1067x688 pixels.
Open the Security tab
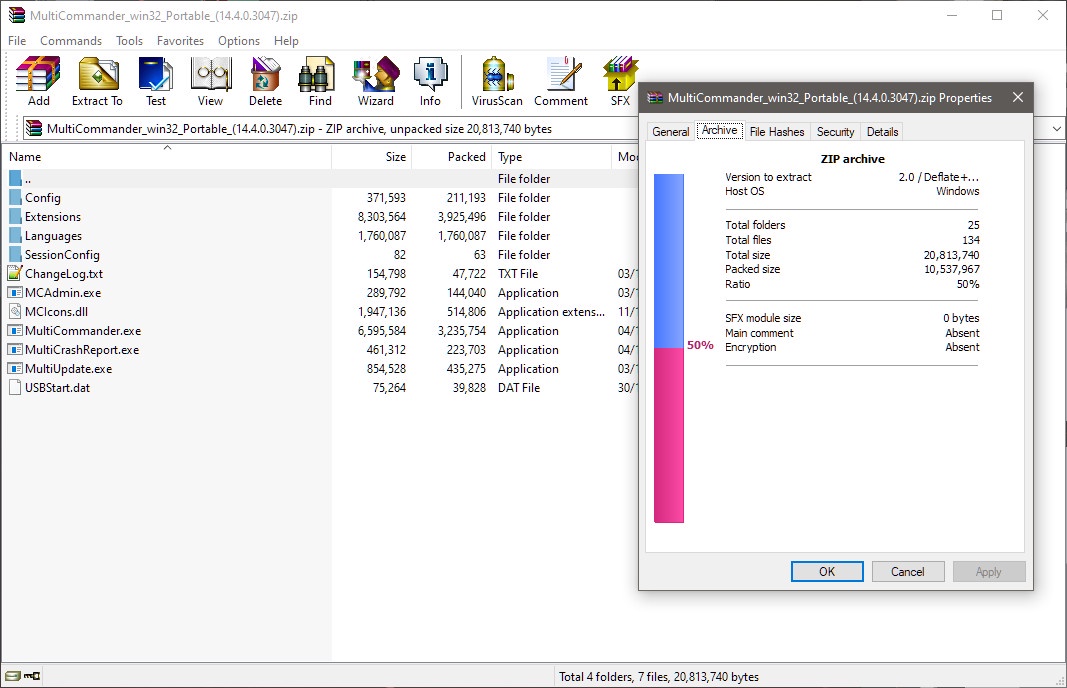pos(835,131)
